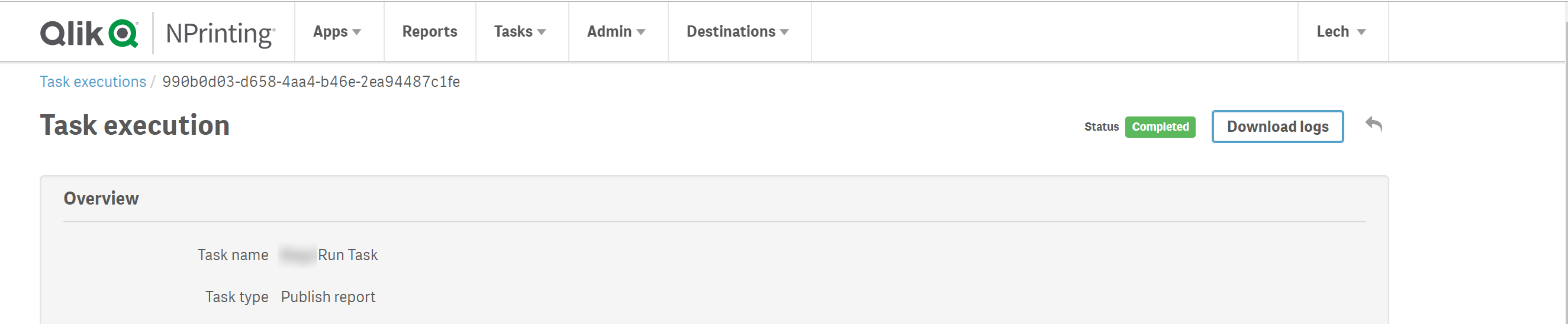Open the Admin dropdown menu
1568x324 pixels.
pyautogui.click(x=616, y=31)
